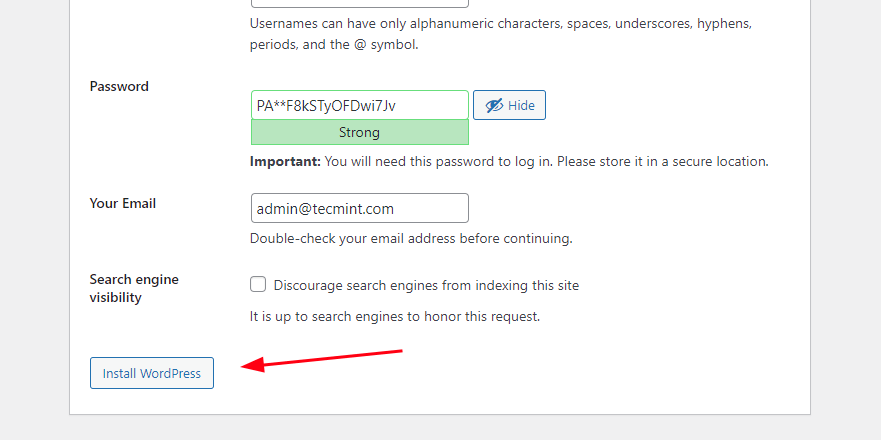Click the Install WordPress button
The height and width of the screenshot is (440, 881).
point(152,373)
